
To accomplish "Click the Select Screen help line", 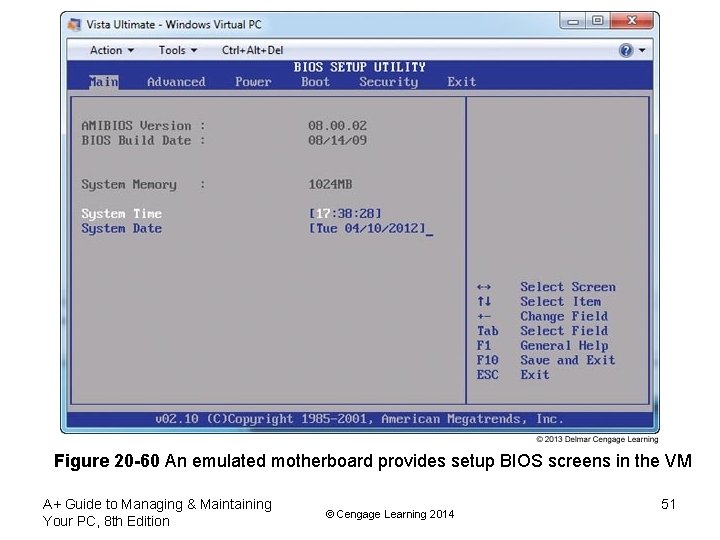I will [x=546, y=287].
